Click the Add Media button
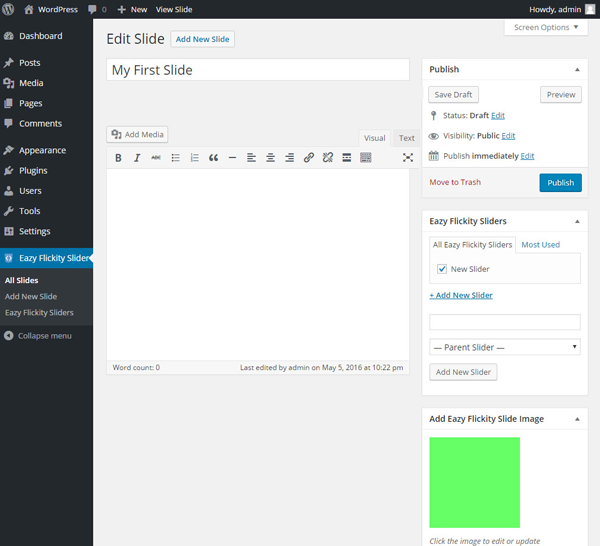Image resolution: width=600 pixels, height=546 pixels. pyautogui.click(x=137, y=134)
